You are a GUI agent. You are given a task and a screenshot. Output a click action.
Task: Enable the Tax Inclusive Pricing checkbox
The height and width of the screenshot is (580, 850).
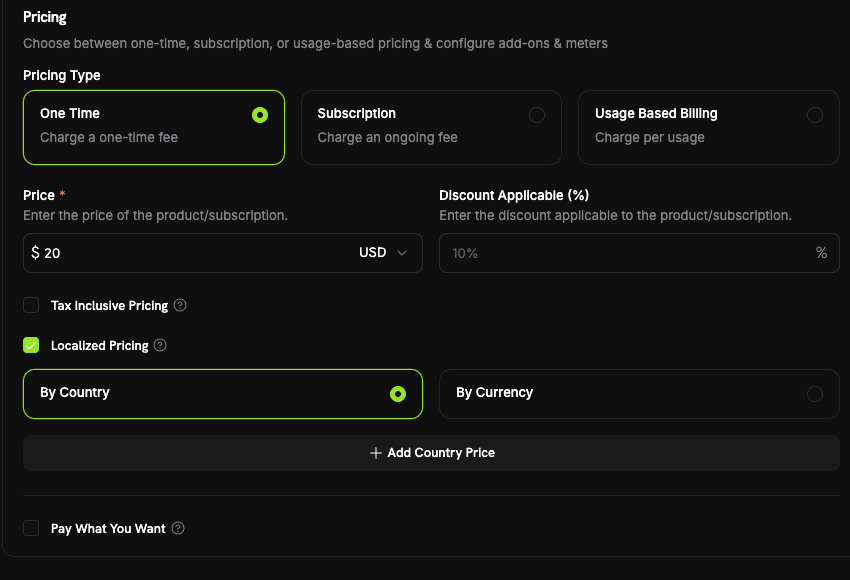click(x=31, y=305)
